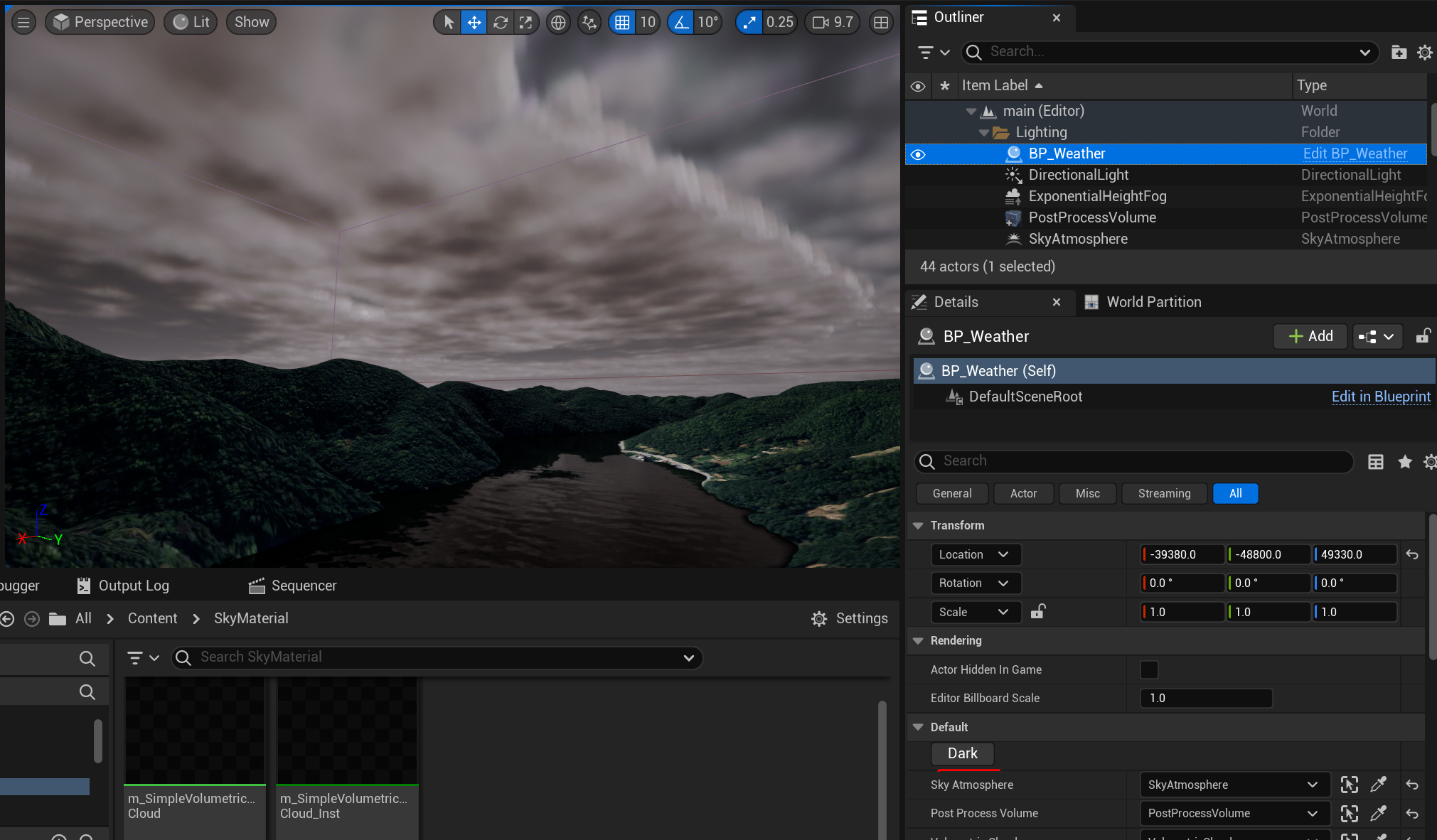The height and width of the screenshot is (840, 1437).
Task: Click the Dark button
Action: point(962,753)
